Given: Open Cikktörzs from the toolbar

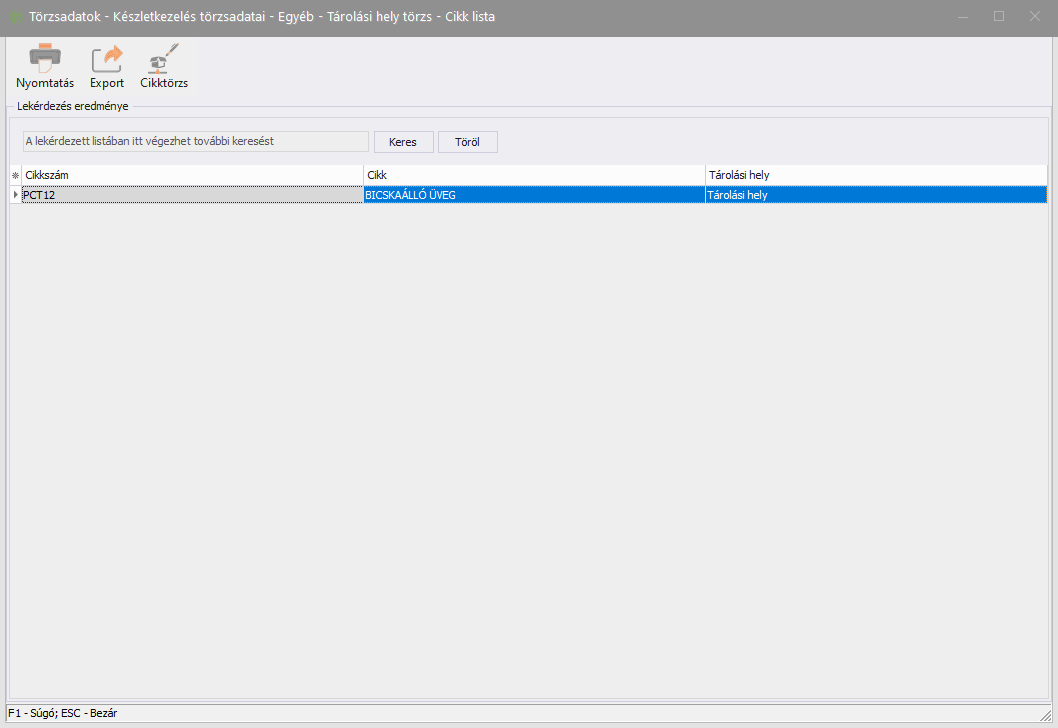Looking at the screenshot, I should (164, 60).
